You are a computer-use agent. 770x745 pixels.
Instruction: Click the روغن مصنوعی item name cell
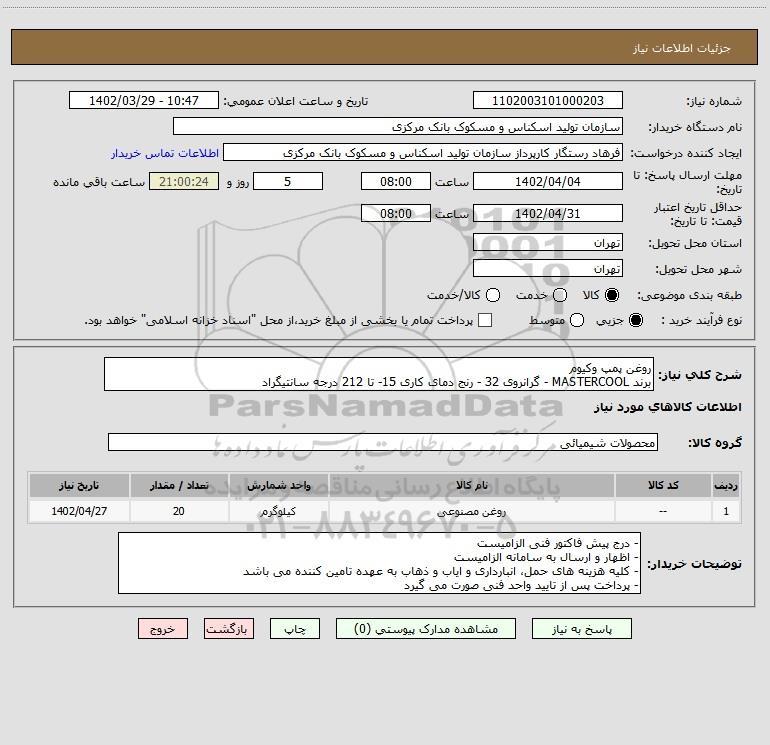471,511
